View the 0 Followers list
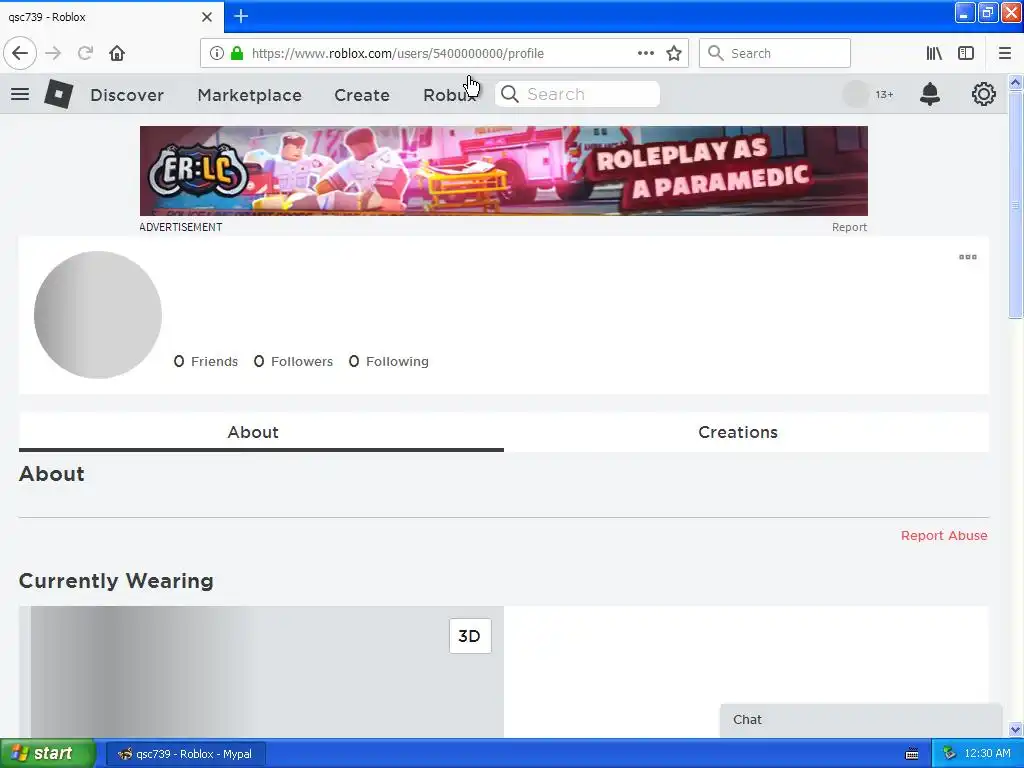1024x768 pixels. tap(293, 362)
